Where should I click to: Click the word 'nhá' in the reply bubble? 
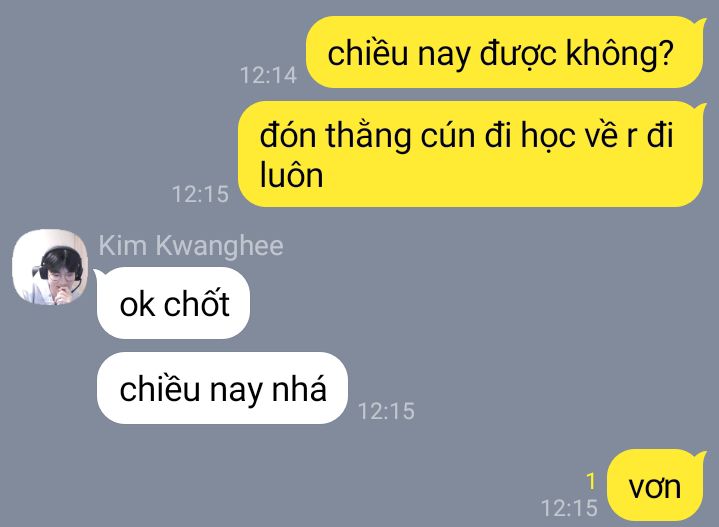tap(299, 388)
